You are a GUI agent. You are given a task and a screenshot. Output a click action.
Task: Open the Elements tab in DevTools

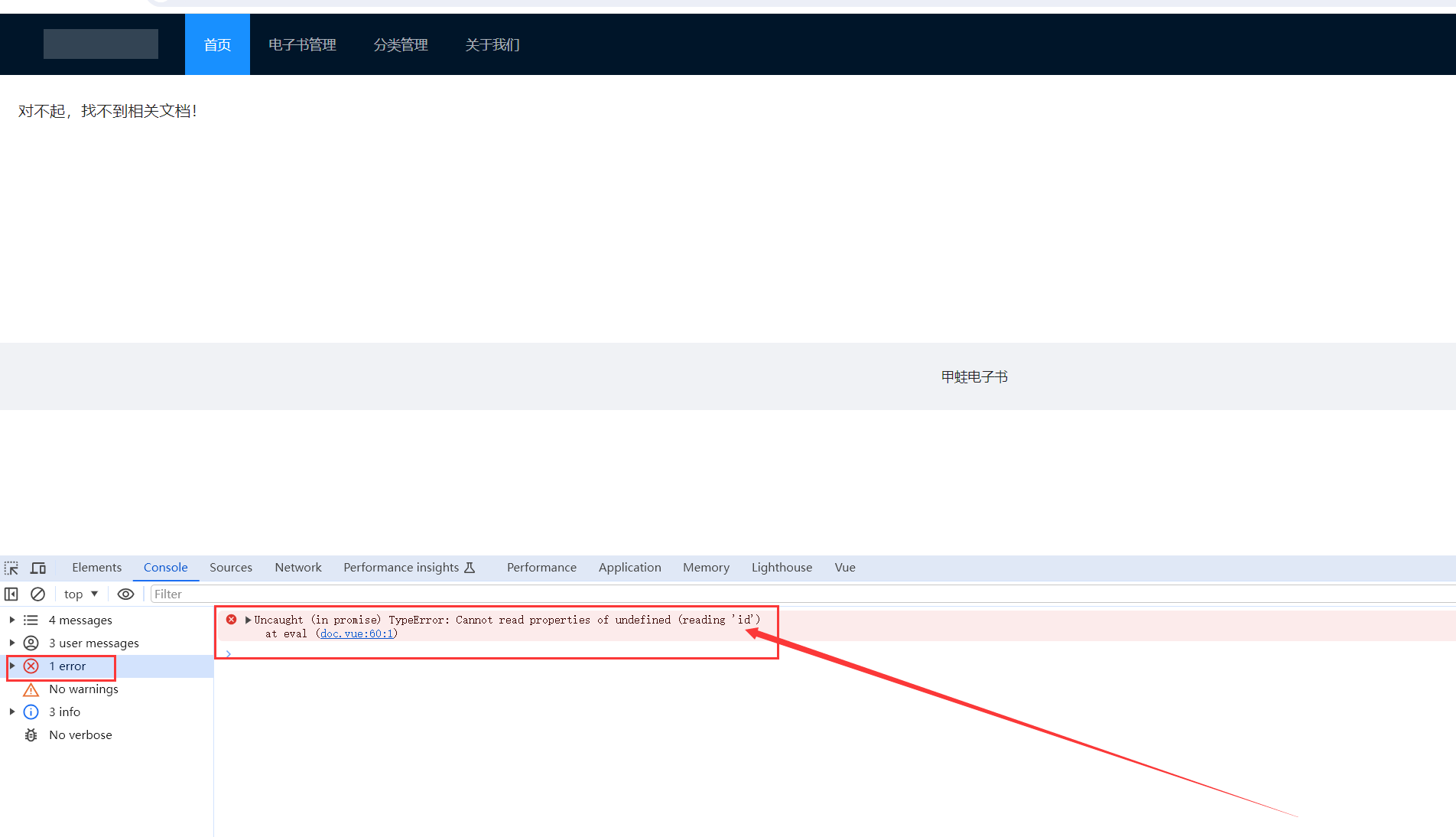(97, 568)
